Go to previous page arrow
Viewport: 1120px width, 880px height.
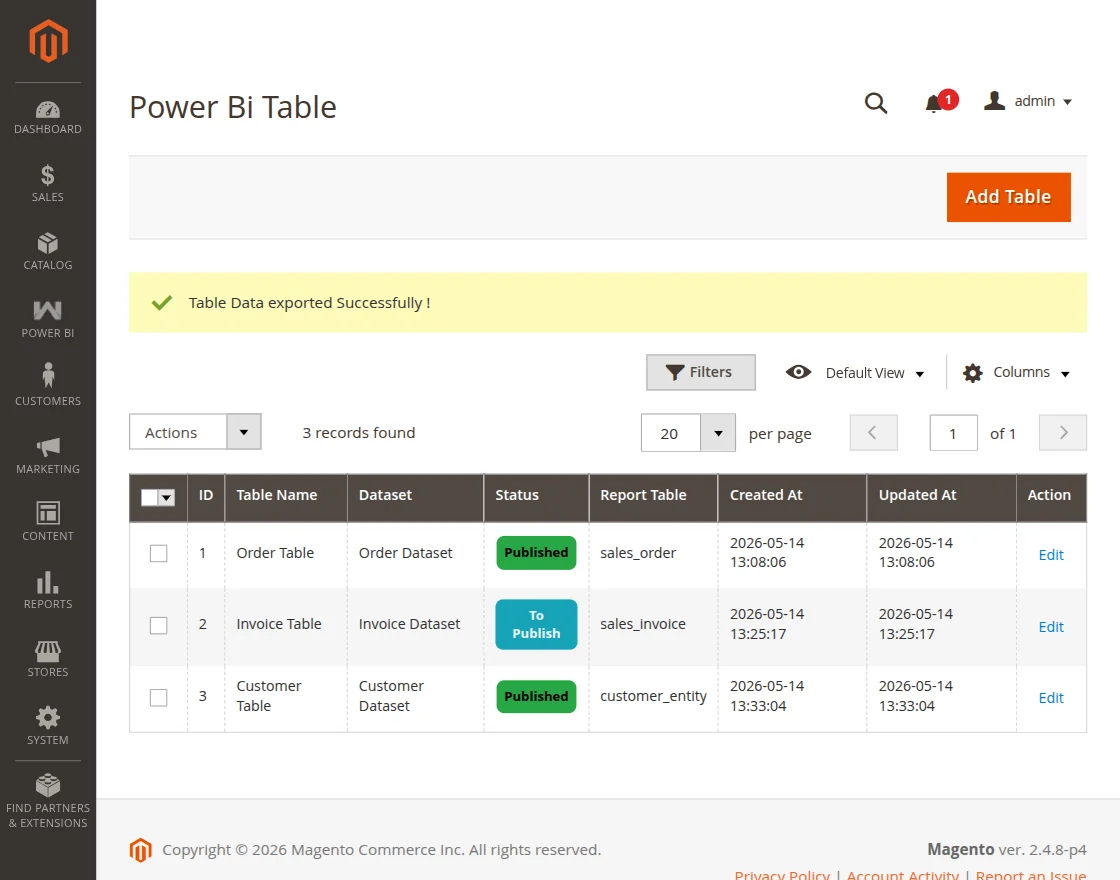[x=873, y=433]
